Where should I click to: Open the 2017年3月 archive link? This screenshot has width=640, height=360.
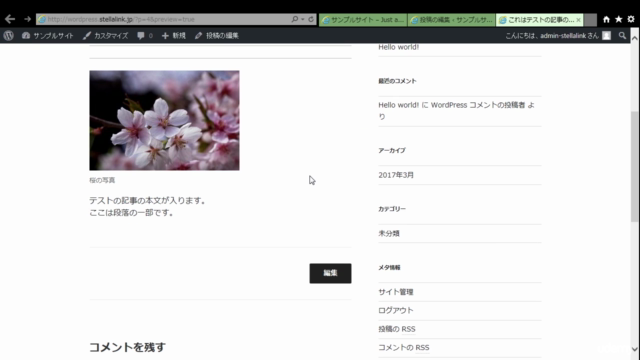(x=396, y=175)
